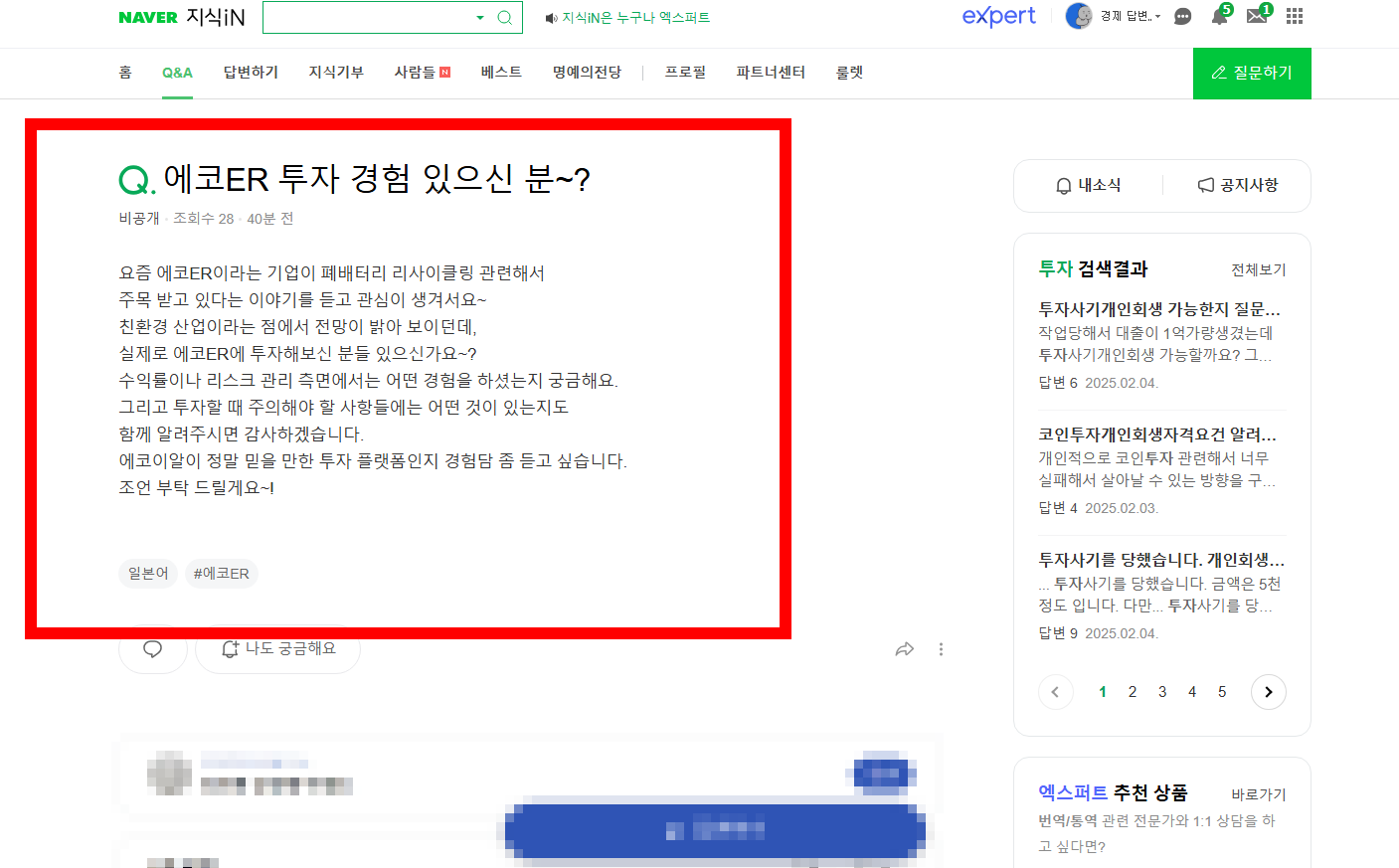Screen dimensions: 1399x868
Task: Open the three-dot more options menu
Action: click(941, 649)
